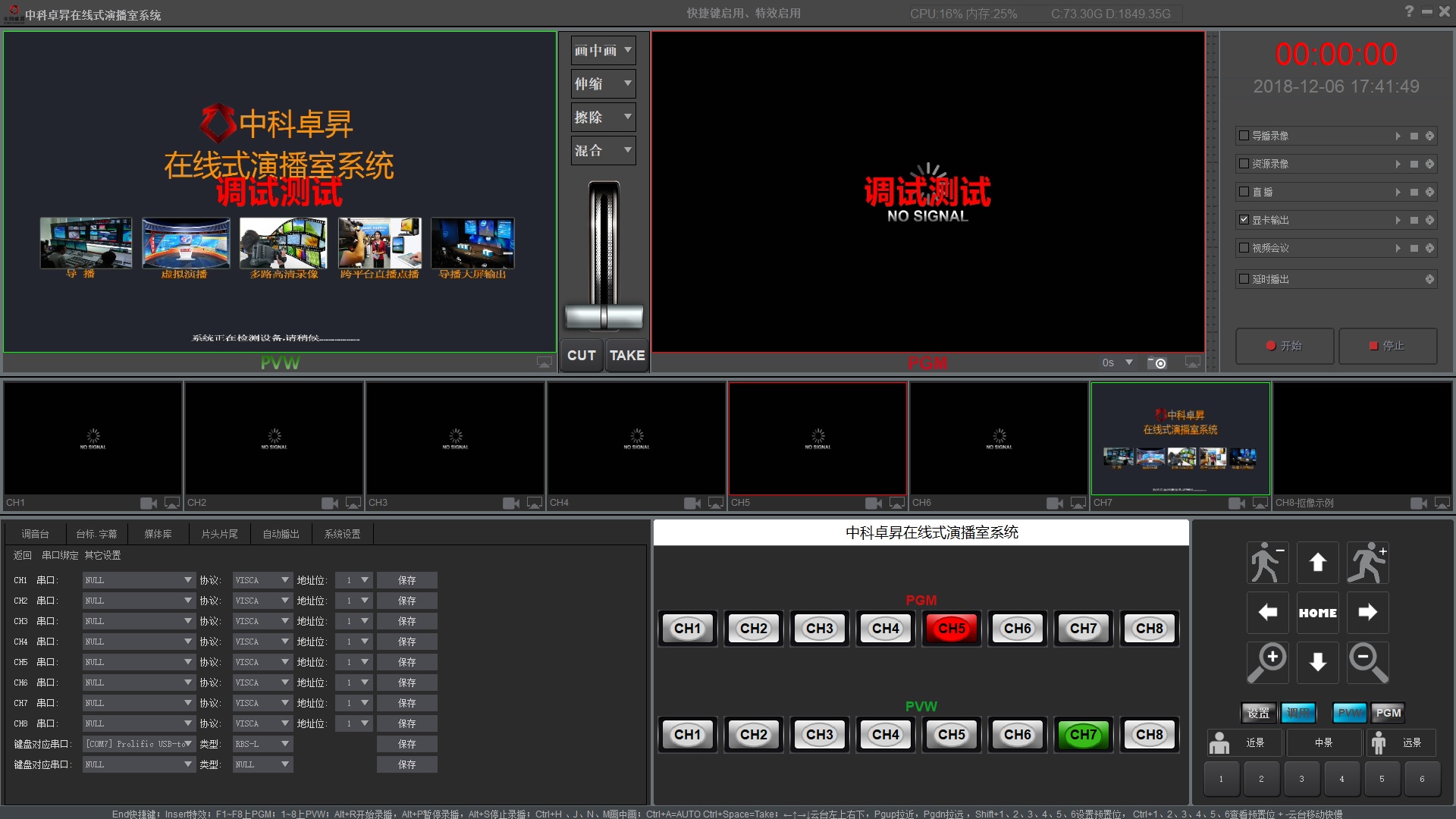Open the 台标.字幕 tab
The width and height of the screenshot is (1456, 819).
point(96,534)
